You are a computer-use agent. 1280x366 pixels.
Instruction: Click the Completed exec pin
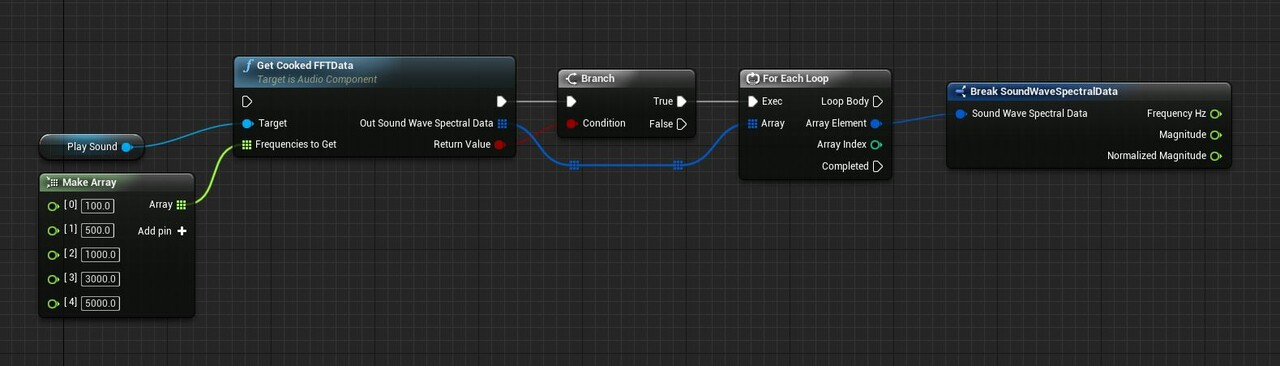click(877, 167)
